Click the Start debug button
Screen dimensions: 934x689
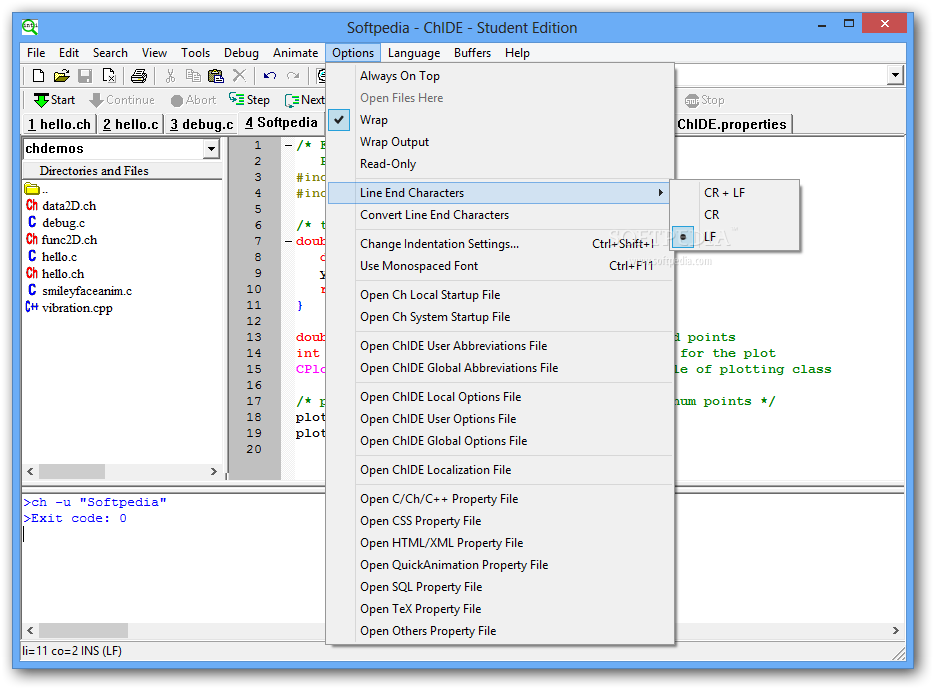click(54, 100)
